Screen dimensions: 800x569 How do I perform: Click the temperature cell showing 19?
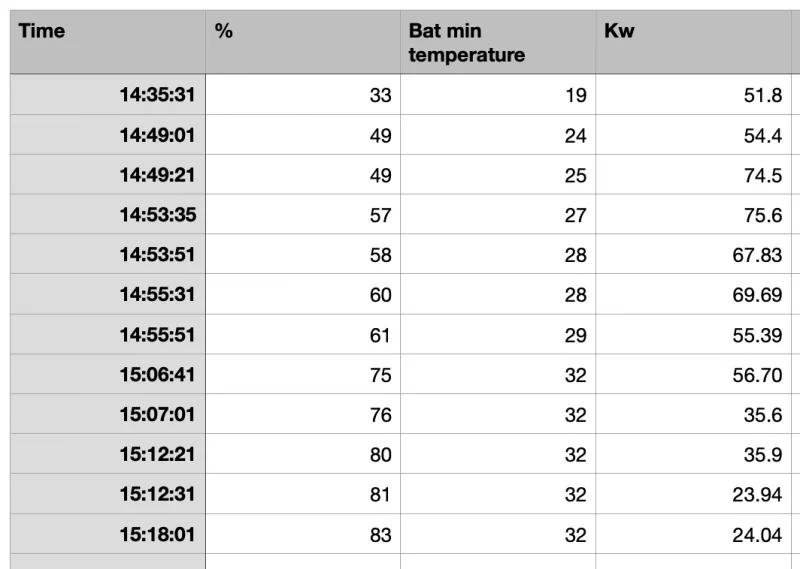[x=575, y=96]
